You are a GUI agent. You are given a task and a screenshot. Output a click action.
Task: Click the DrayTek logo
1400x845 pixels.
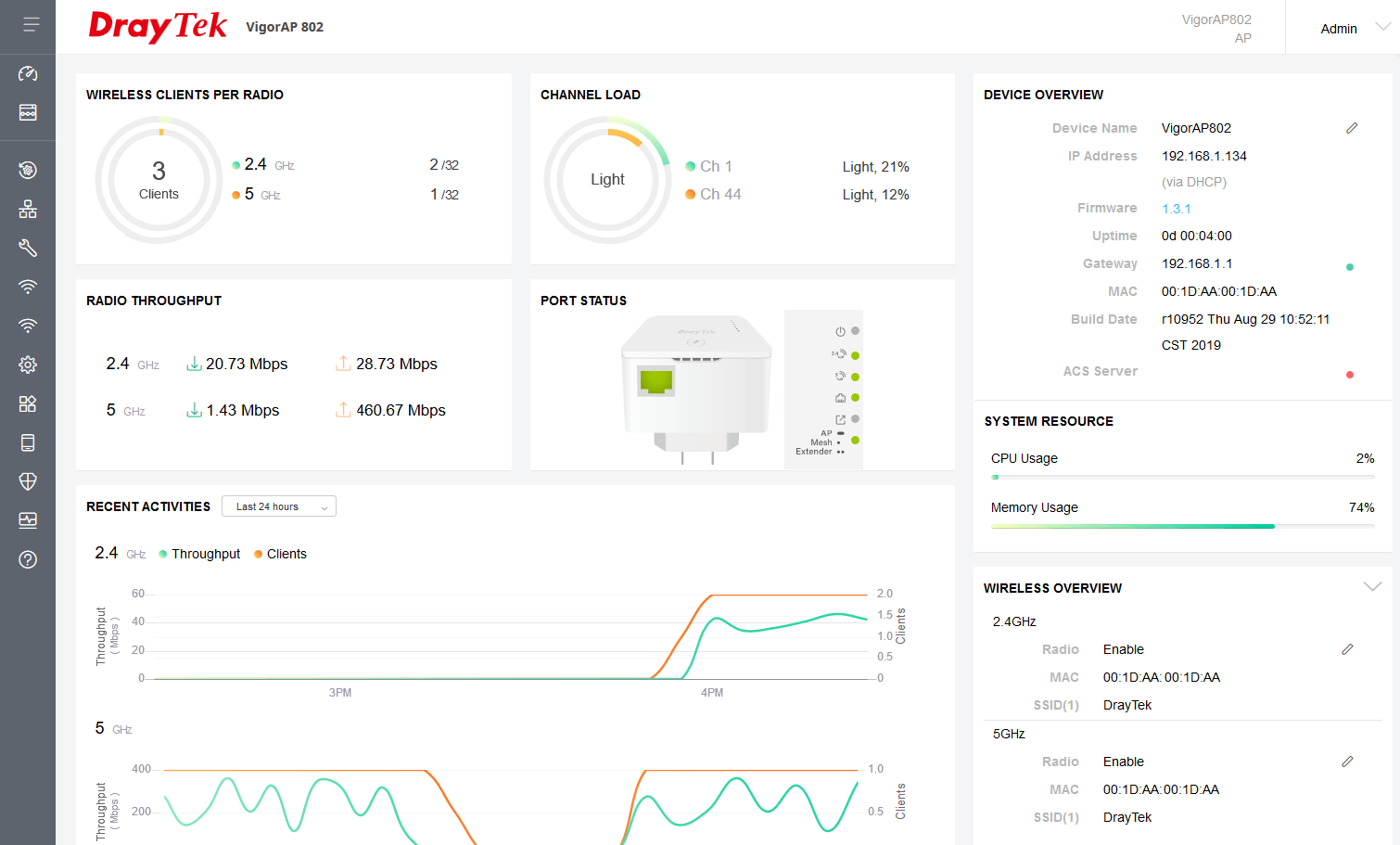tap(158, 26)
